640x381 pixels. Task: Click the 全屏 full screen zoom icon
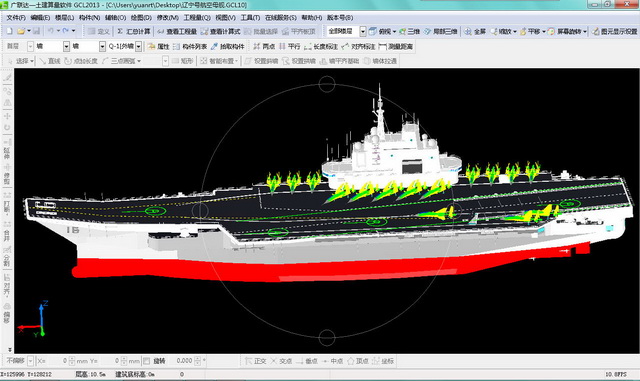(x=468, y=31)
